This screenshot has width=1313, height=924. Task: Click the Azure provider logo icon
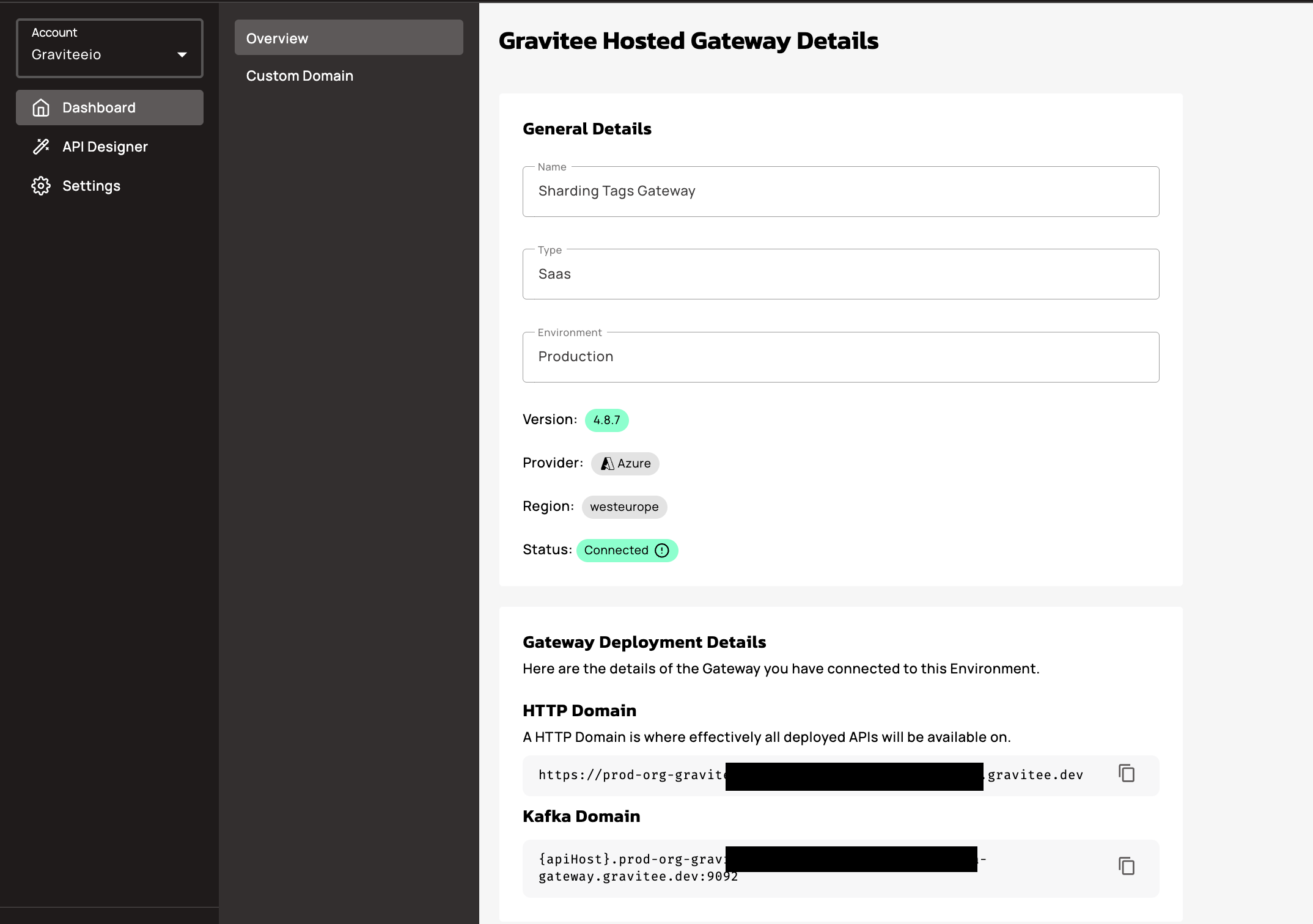607,464
